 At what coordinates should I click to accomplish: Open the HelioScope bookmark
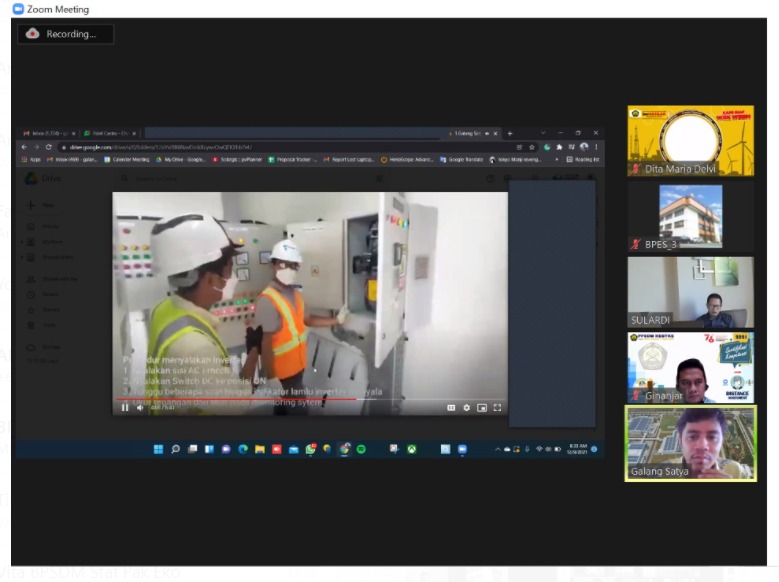point(407,160)
